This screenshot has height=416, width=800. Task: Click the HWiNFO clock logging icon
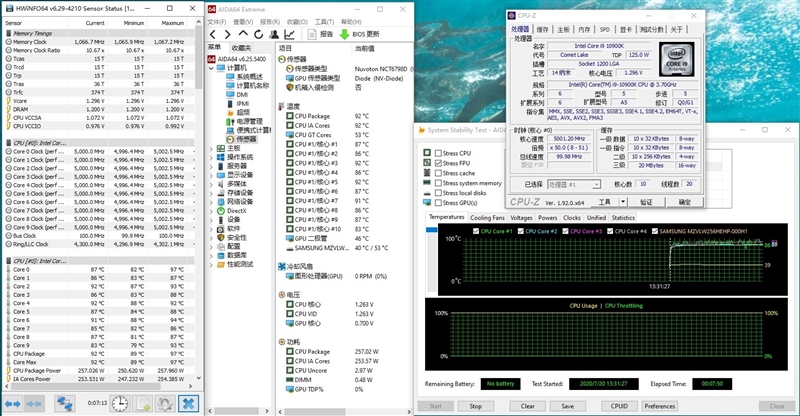[x=120, y=402]
